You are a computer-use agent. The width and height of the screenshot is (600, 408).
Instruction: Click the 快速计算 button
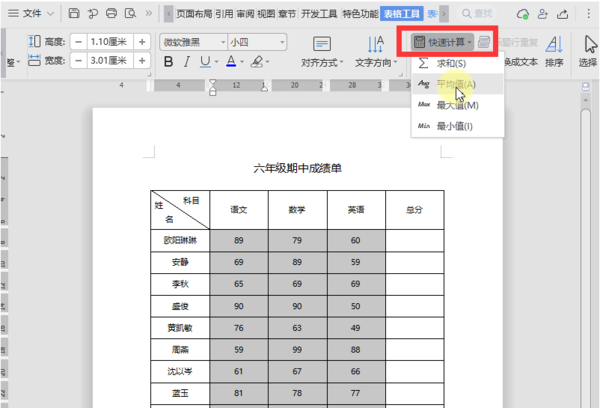tap(442, 42)
